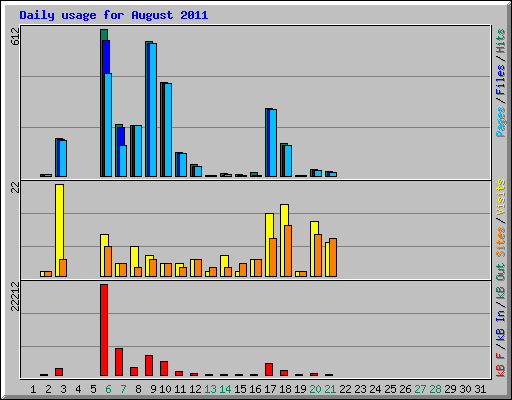Click day label "5" on the x-axis
512x400 pixels.
[93, 389]
